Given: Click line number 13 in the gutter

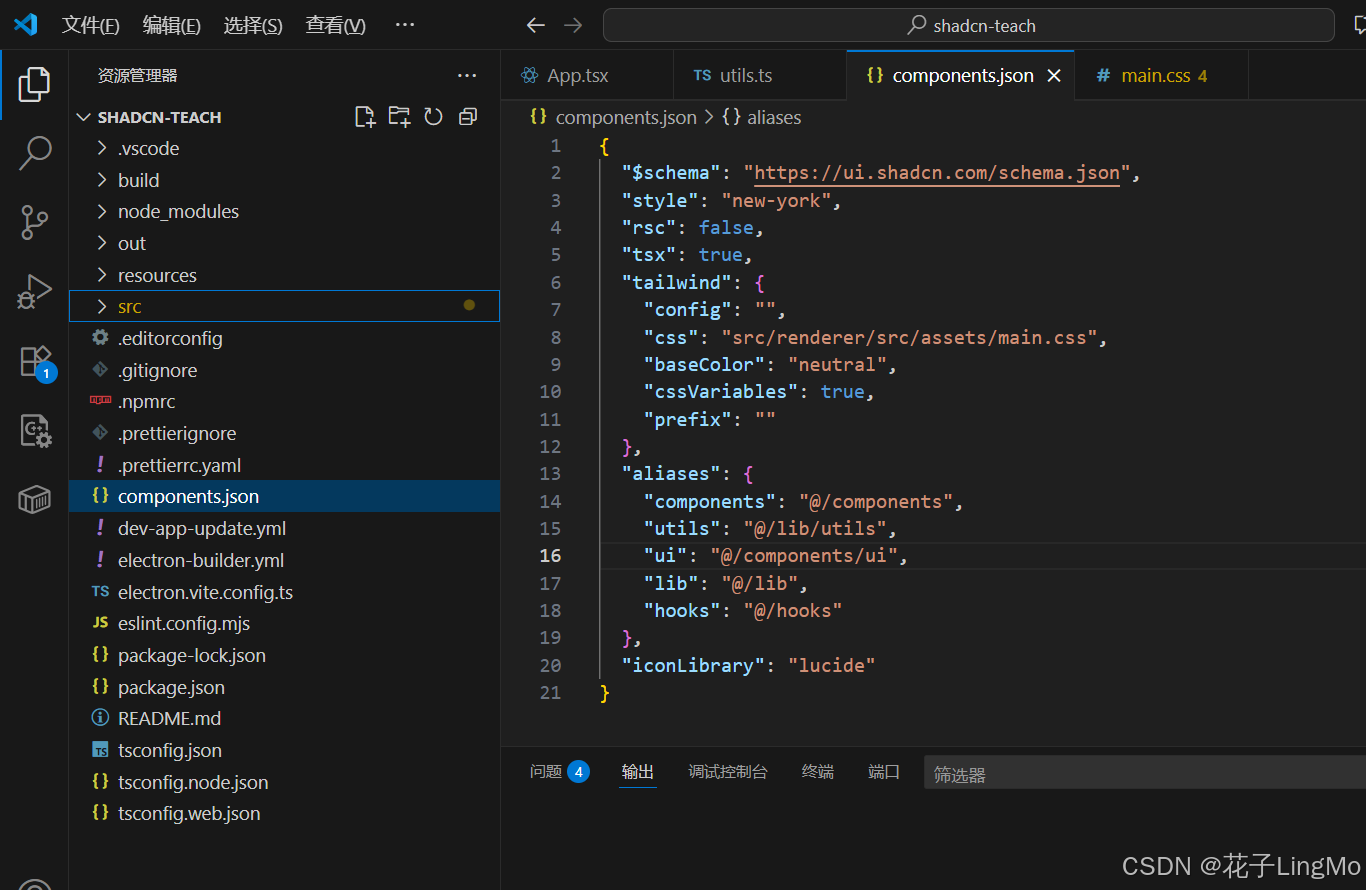Looking at the screenshot, I should point(550,474).
